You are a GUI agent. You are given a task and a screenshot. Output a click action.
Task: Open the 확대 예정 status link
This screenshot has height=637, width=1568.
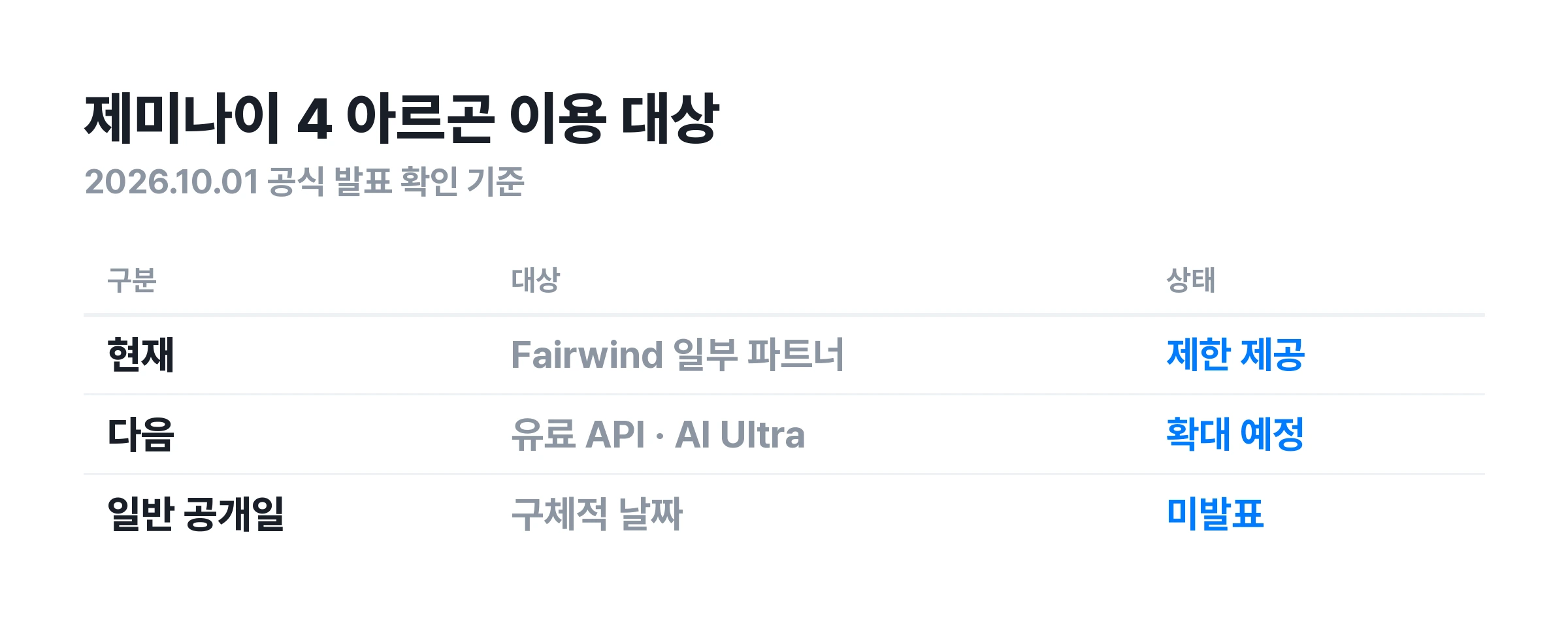(1235, 434)
